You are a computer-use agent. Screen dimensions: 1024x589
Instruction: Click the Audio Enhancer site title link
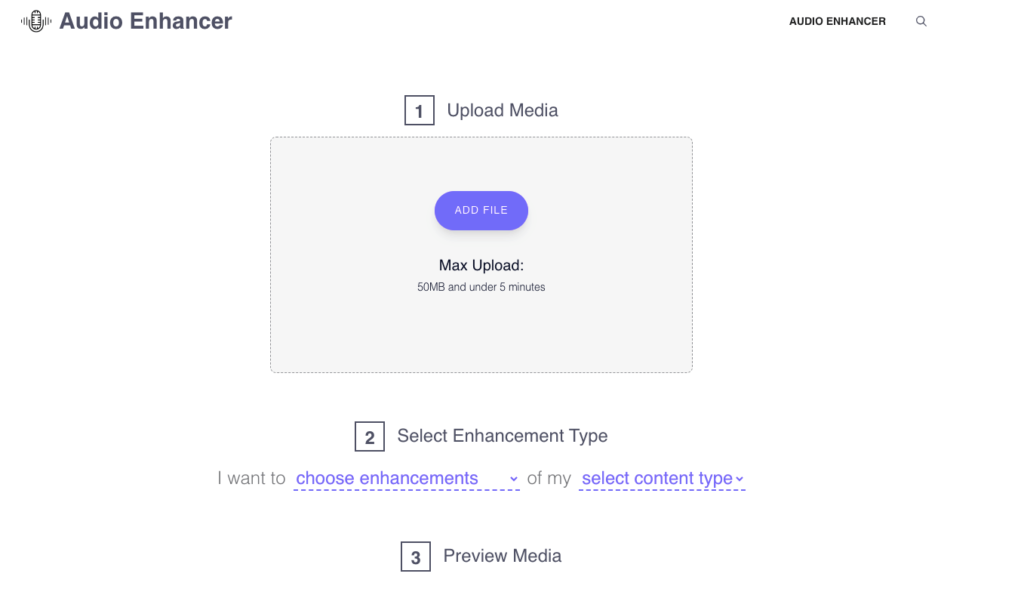[146, 20]
